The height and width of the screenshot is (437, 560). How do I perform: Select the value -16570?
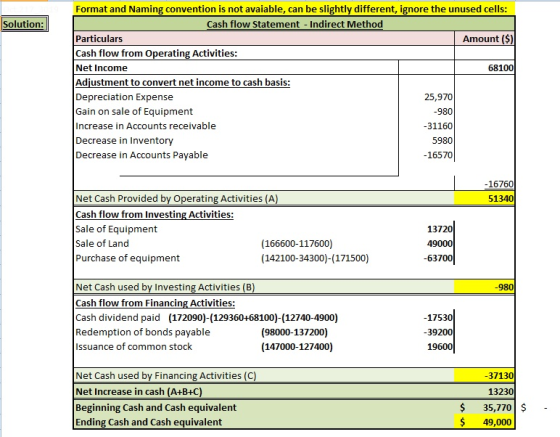pos(438,155)
